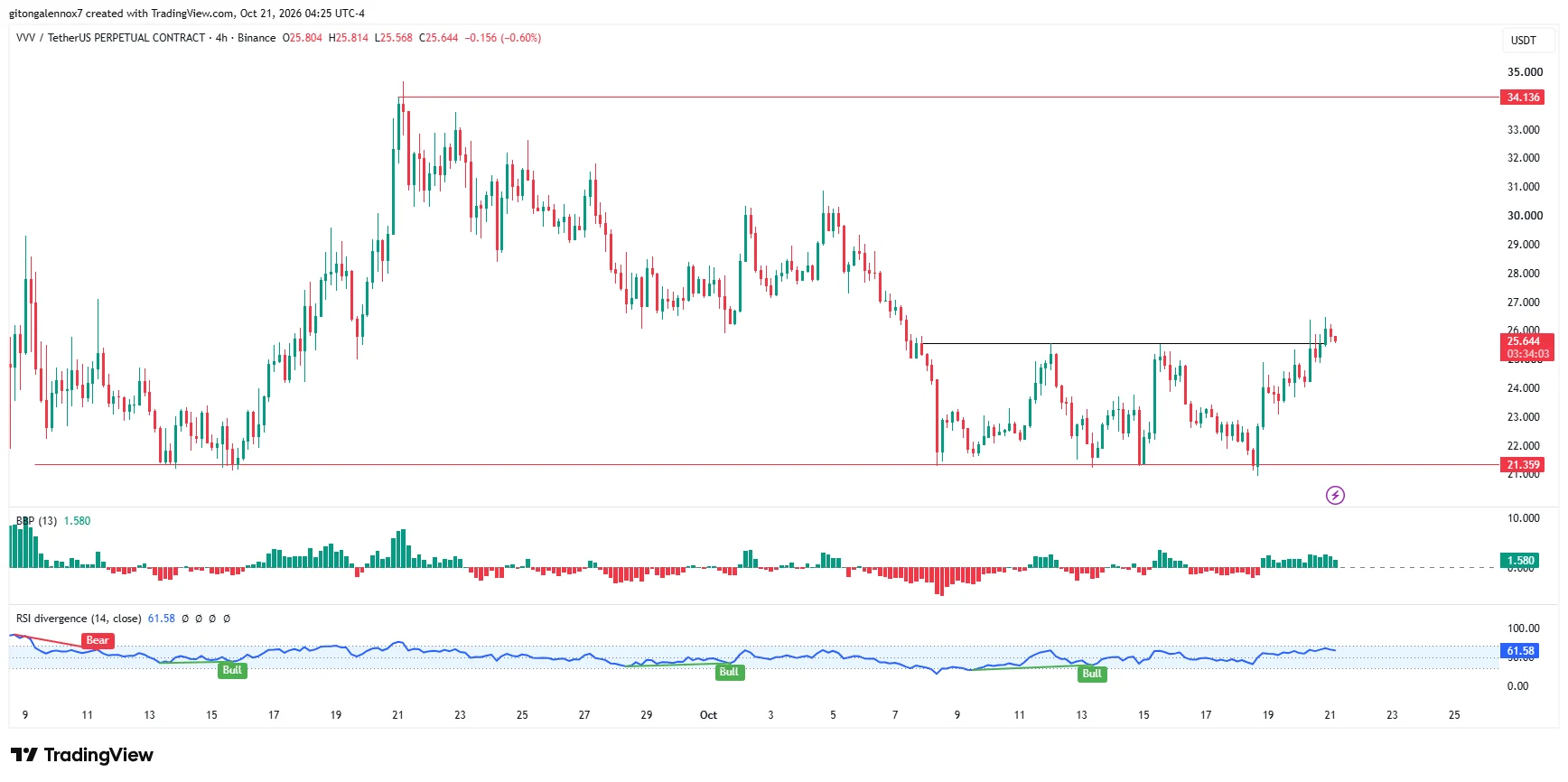Select the red 21.359 price label

click(x=1523, y=465)
